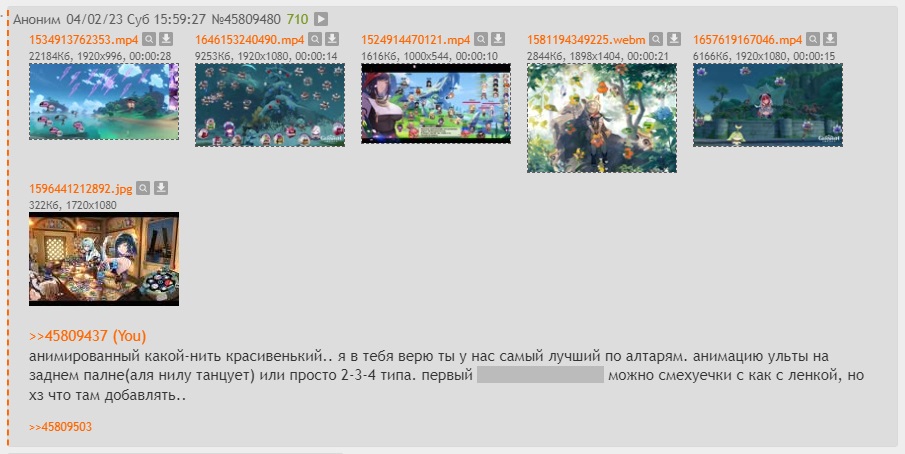The image size is (905, 454).
Task: Click the poster name Аноним
Action: pyautogui.click(x=37, y=19)
